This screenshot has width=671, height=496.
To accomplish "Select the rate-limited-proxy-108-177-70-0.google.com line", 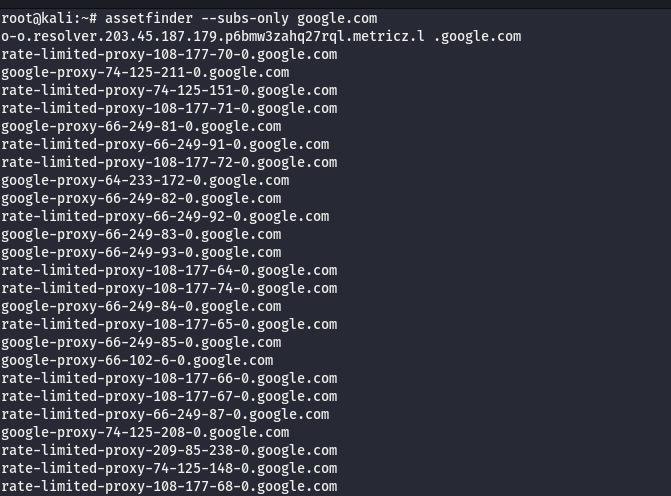I will click(x=169, y=54).
